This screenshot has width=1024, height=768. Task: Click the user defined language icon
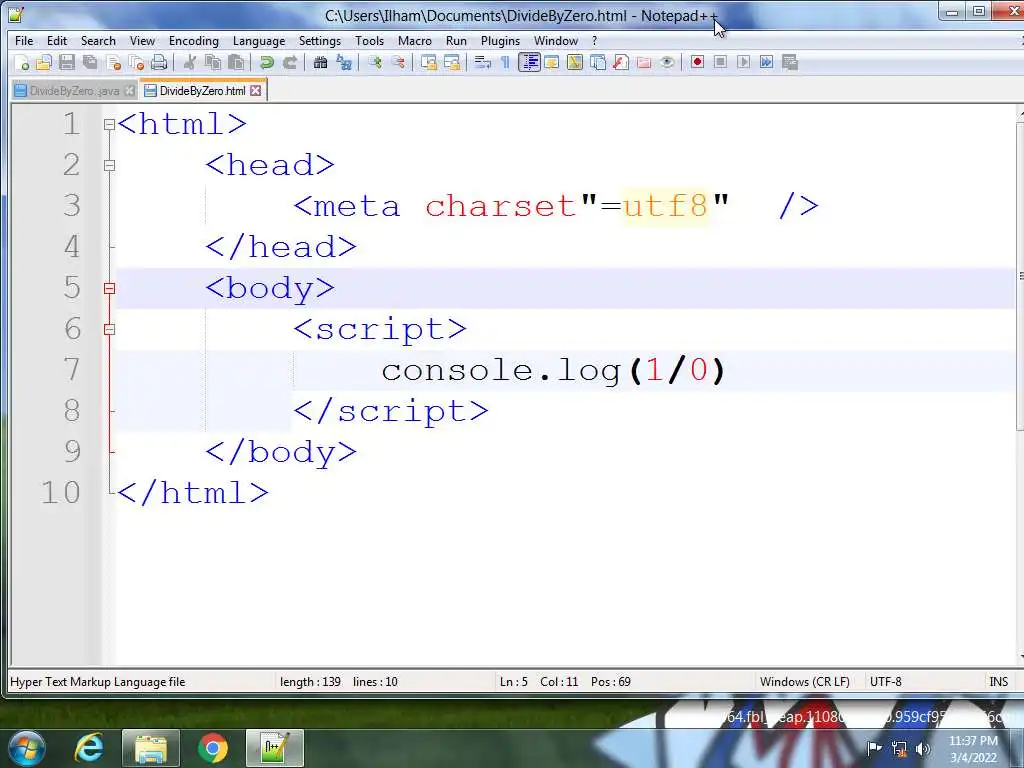(552, 63)
